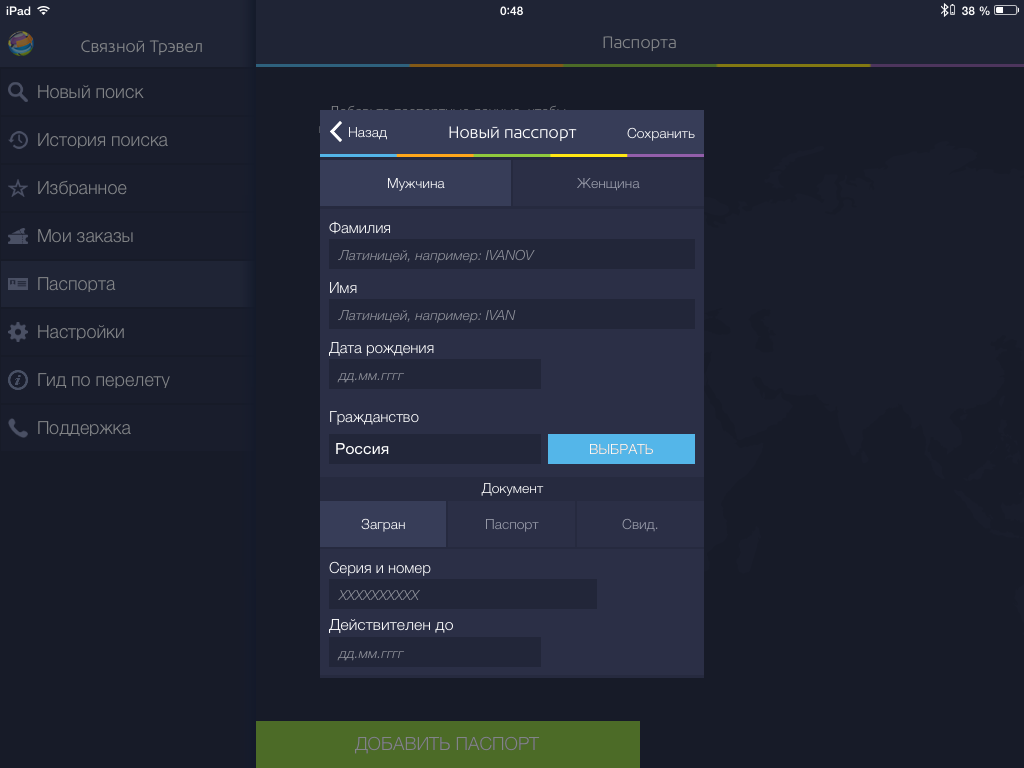Choose Паспорт document type
Screen dimensions: 1024x768
point(511,524)
